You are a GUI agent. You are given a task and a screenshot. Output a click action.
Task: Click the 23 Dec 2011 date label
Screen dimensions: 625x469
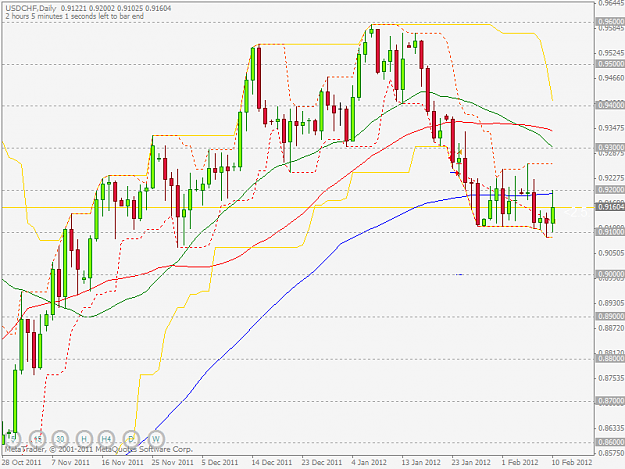(x=322, y=462)
